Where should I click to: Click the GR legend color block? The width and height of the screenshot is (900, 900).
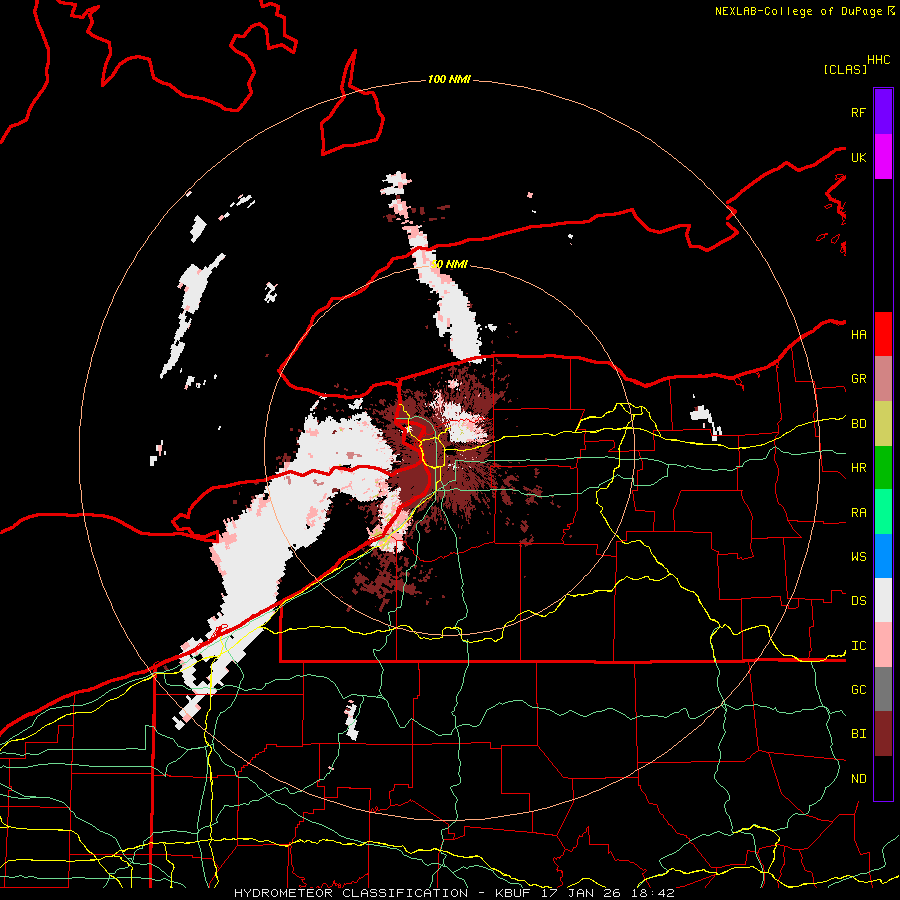coord(883,379)
